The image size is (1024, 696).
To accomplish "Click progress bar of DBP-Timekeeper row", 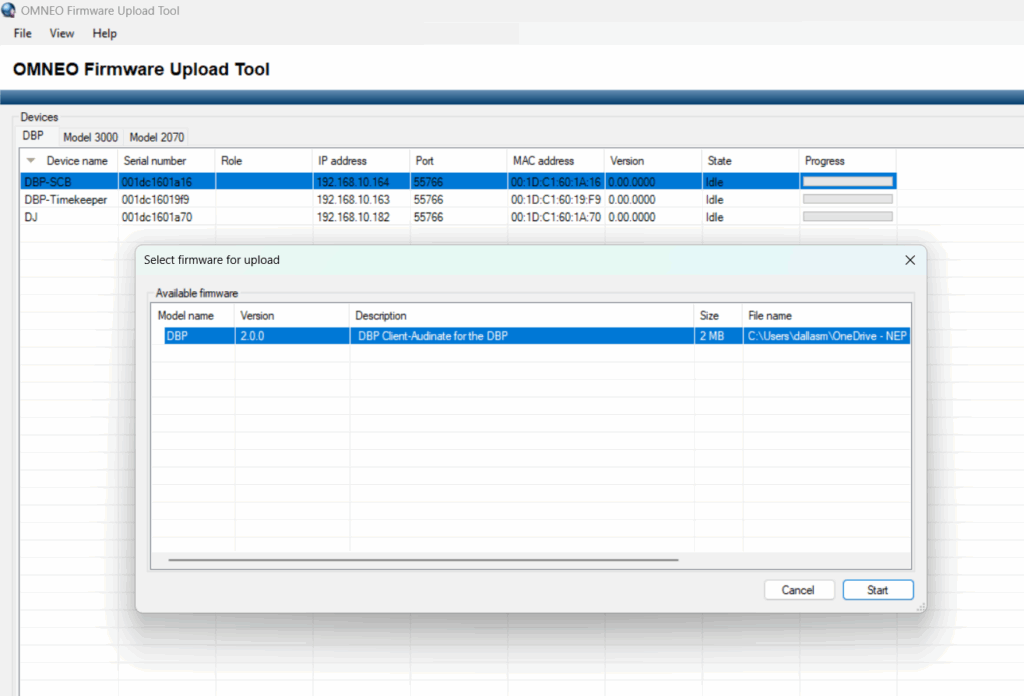I will point(848,199).
